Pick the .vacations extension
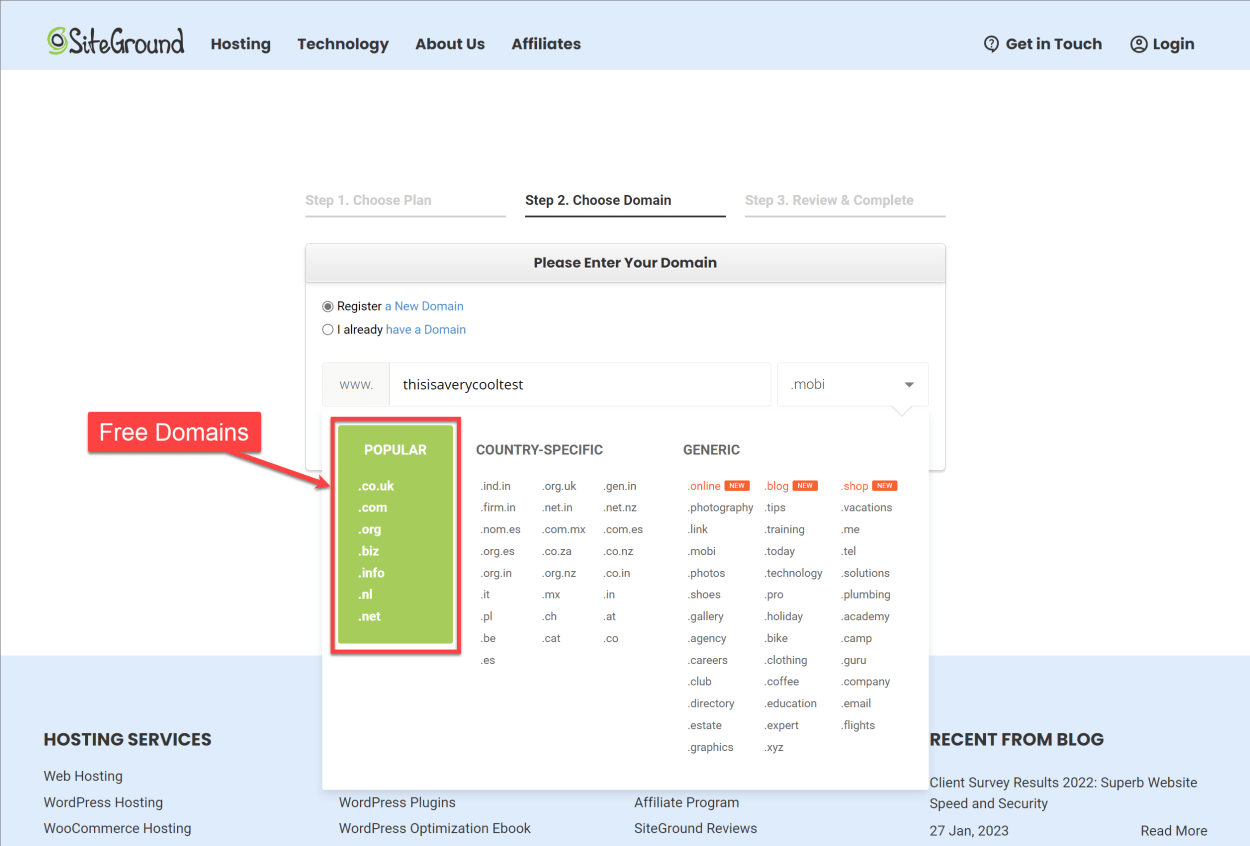Image resolution: width=1250 pixels, height=846 pixels. click(x=867, y=508)
